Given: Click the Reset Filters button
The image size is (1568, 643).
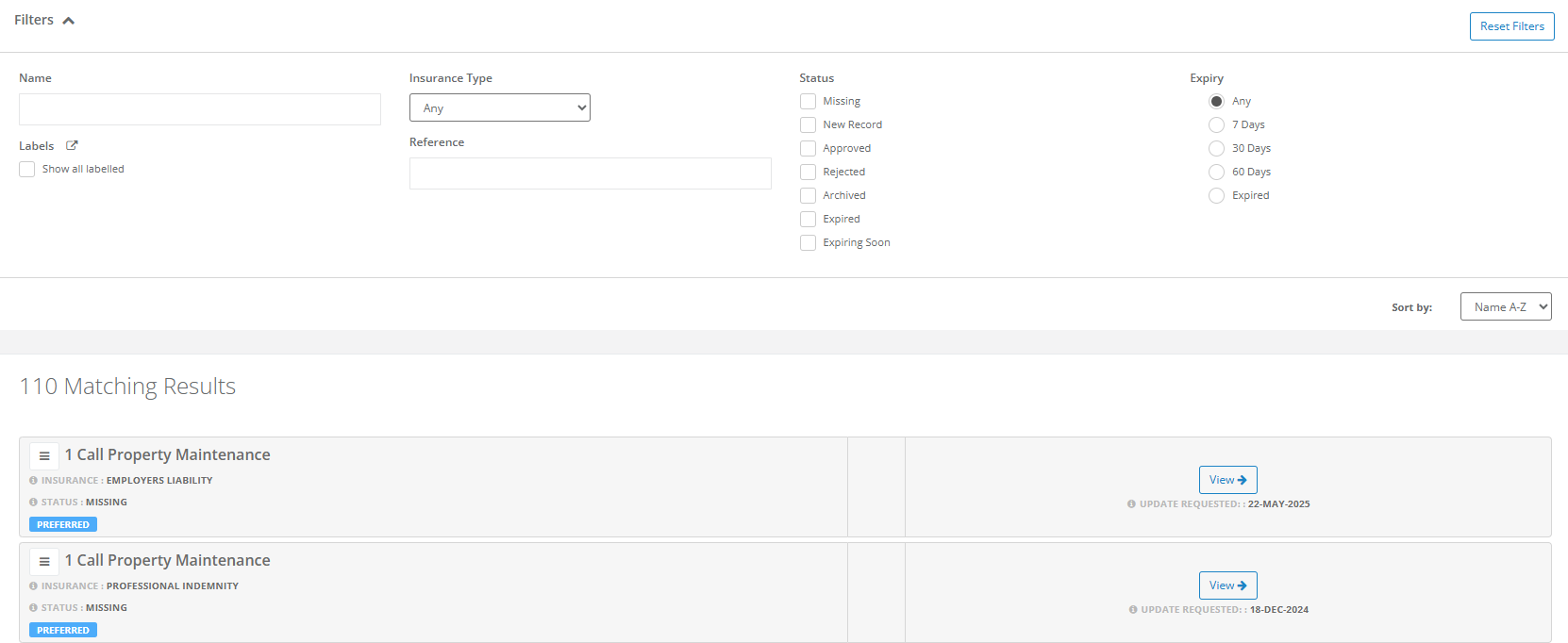Looking at the screenshot, I should [x=1511, y=26].
